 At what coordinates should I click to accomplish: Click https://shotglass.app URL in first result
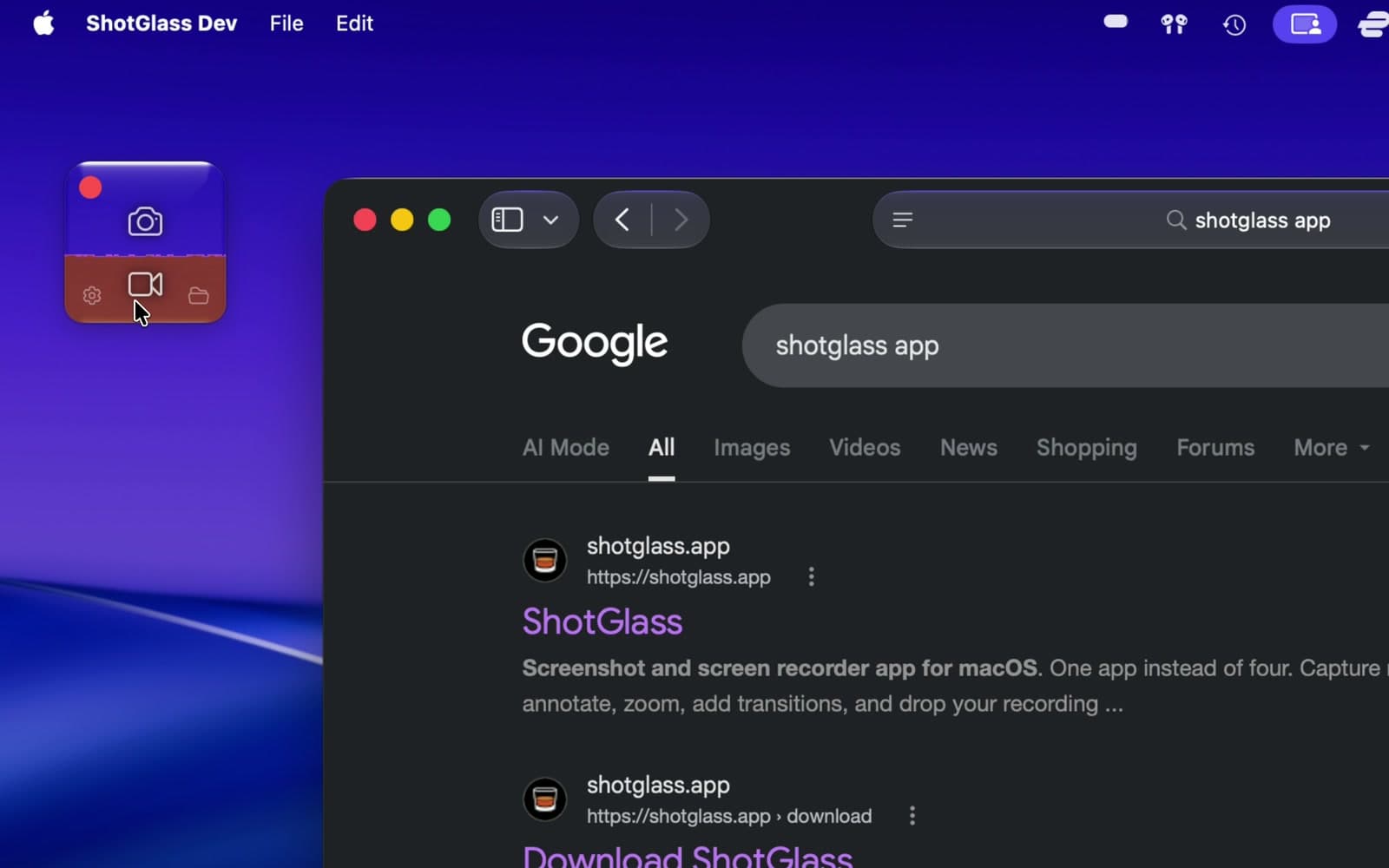(679, 577)
